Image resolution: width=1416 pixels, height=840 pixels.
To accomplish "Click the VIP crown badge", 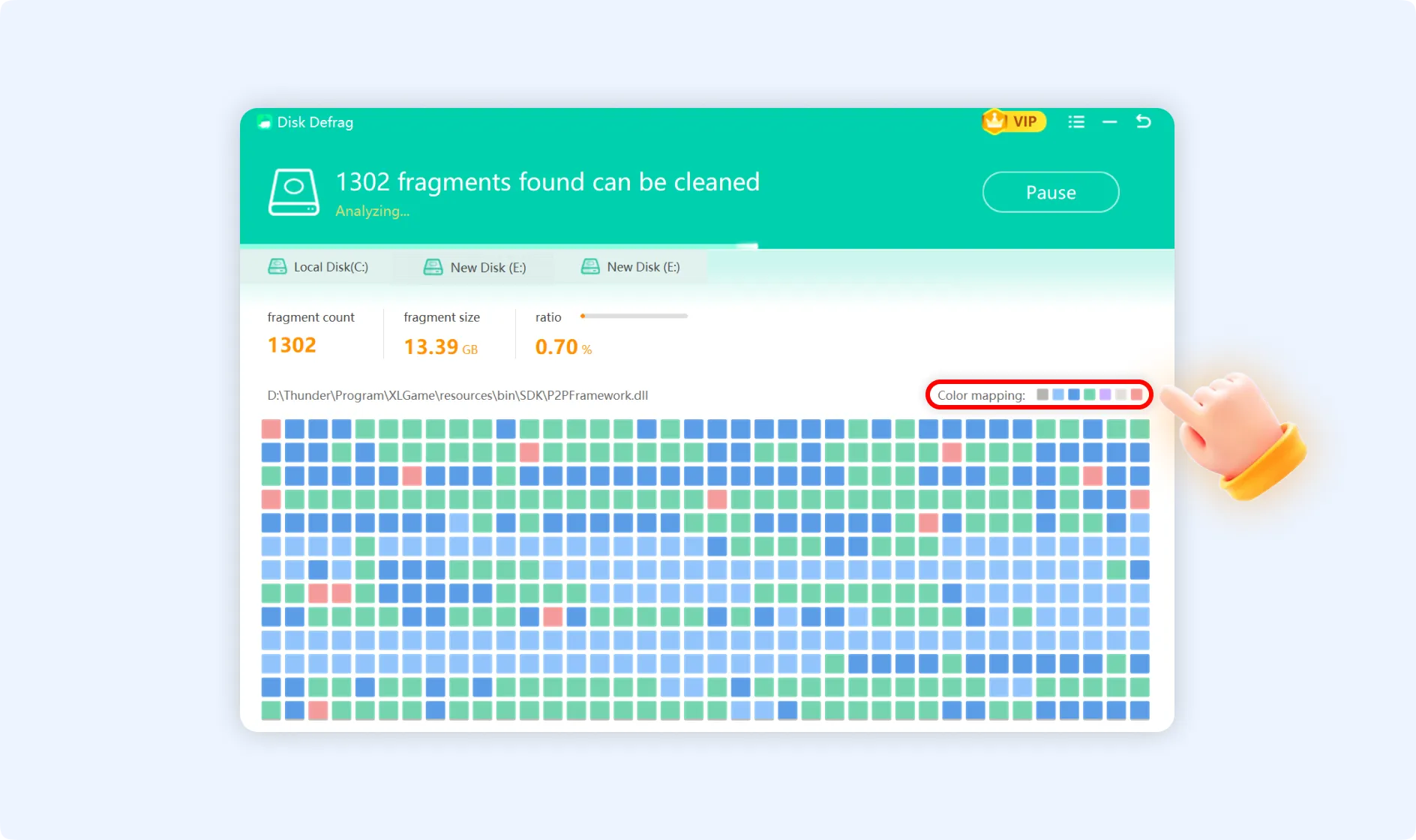I will point(1013,121).
